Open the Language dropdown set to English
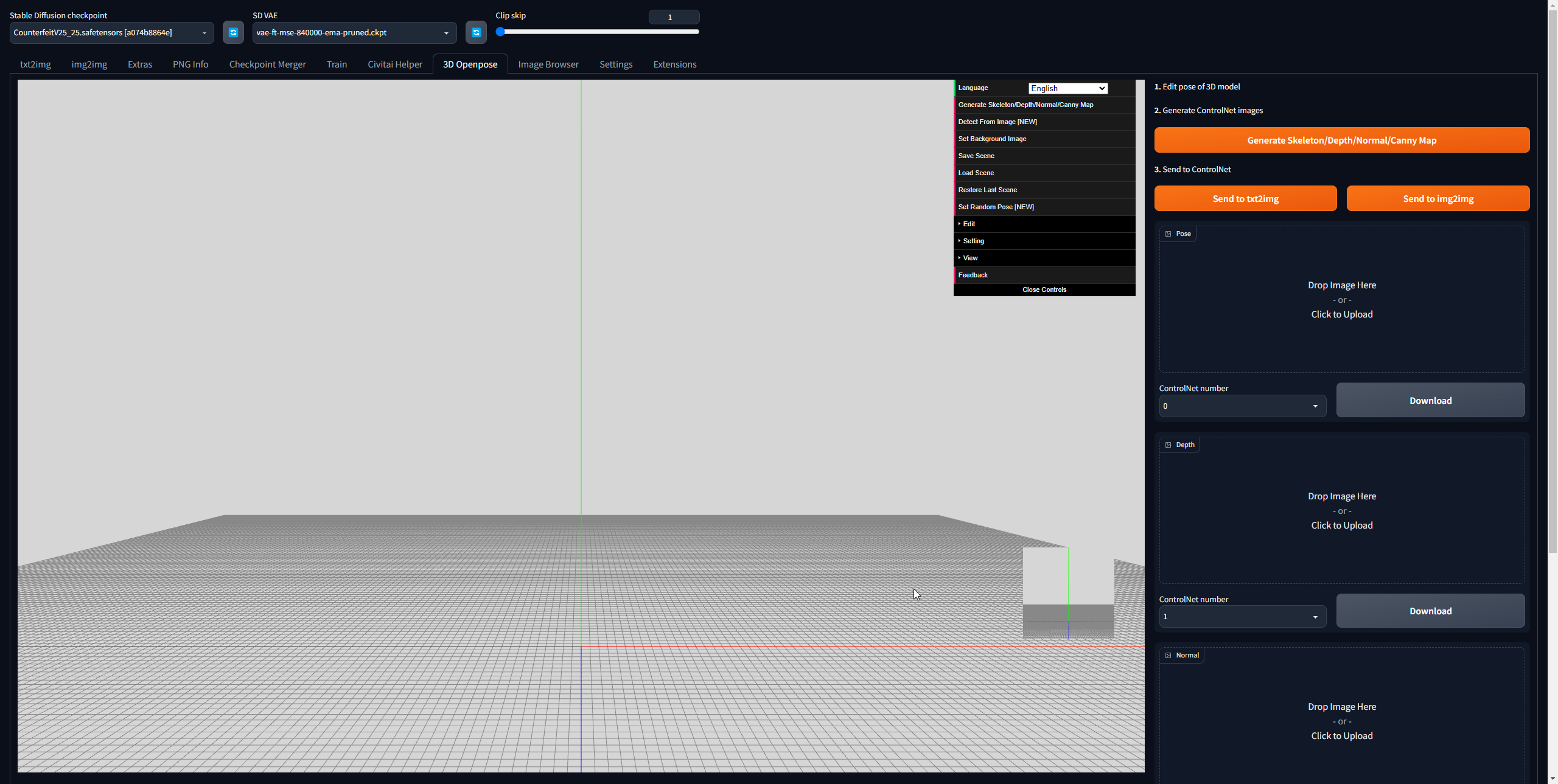 tap(1067, 88)
